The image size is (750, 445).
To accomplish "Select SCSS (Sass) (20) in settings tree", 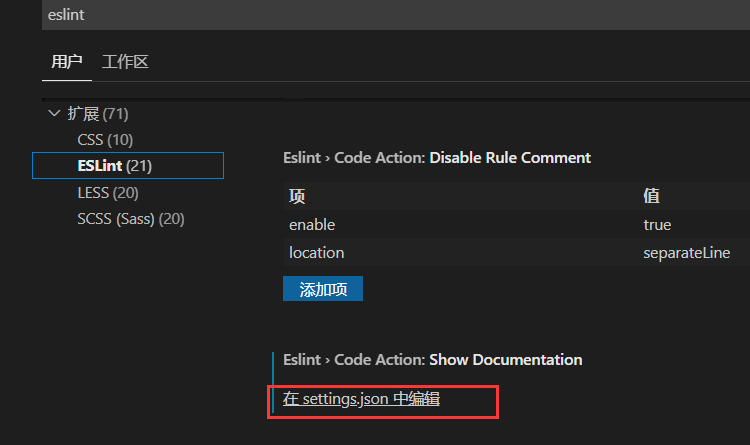I will point(131,219).
